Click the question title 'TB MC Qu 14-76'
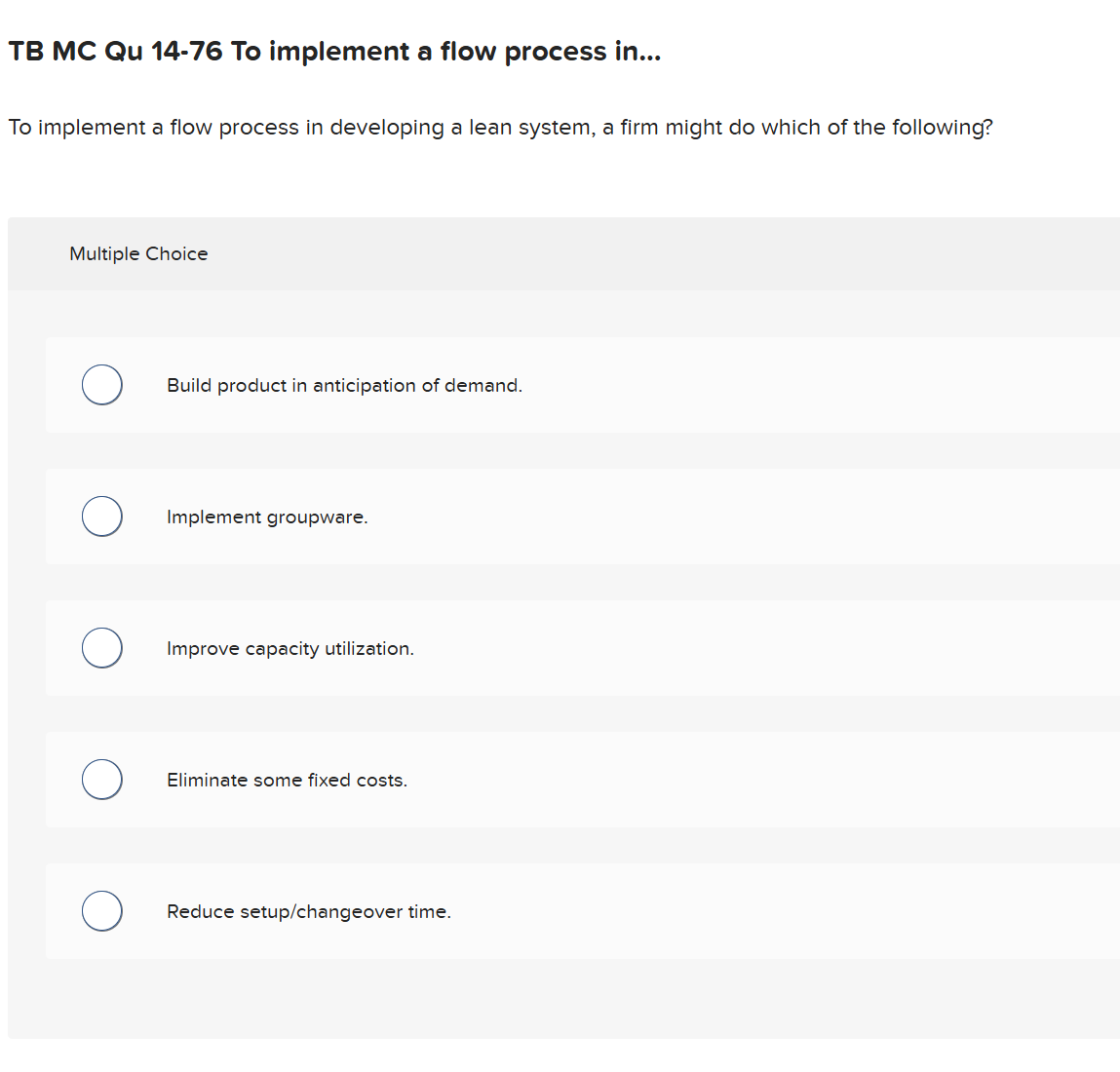Screen dimensions: 1120x1072 pos(335,52)
